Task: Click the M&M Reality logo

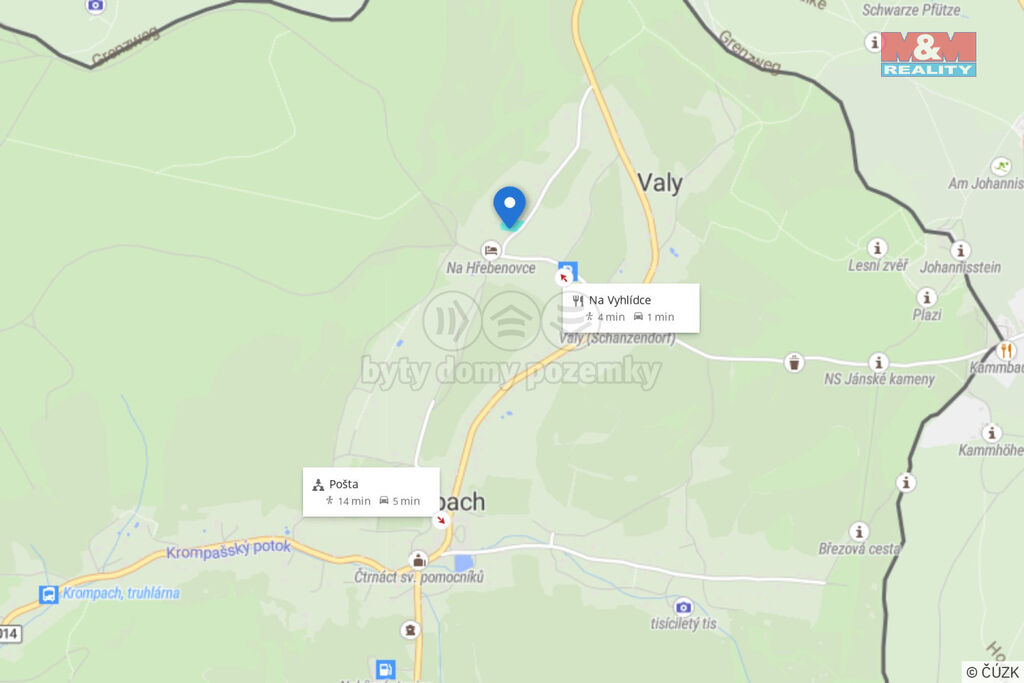Action: [928, 54]
